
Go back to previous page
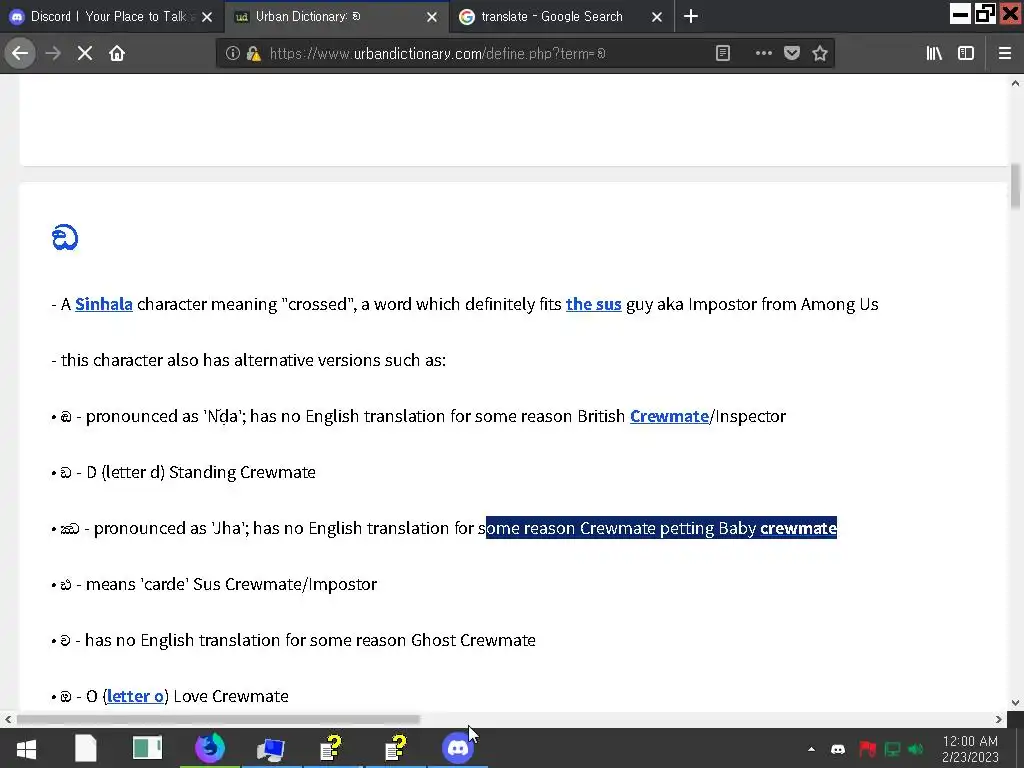point(20,53)
